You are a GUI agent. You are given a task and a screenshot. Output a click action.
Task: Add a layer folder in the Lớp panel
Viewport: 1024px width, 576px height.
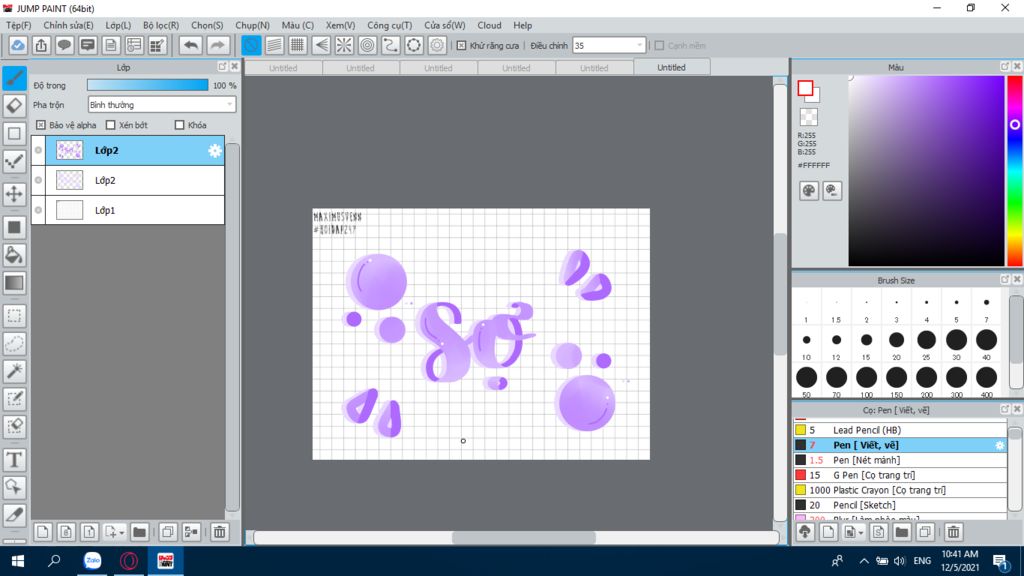tap(139, 532)
